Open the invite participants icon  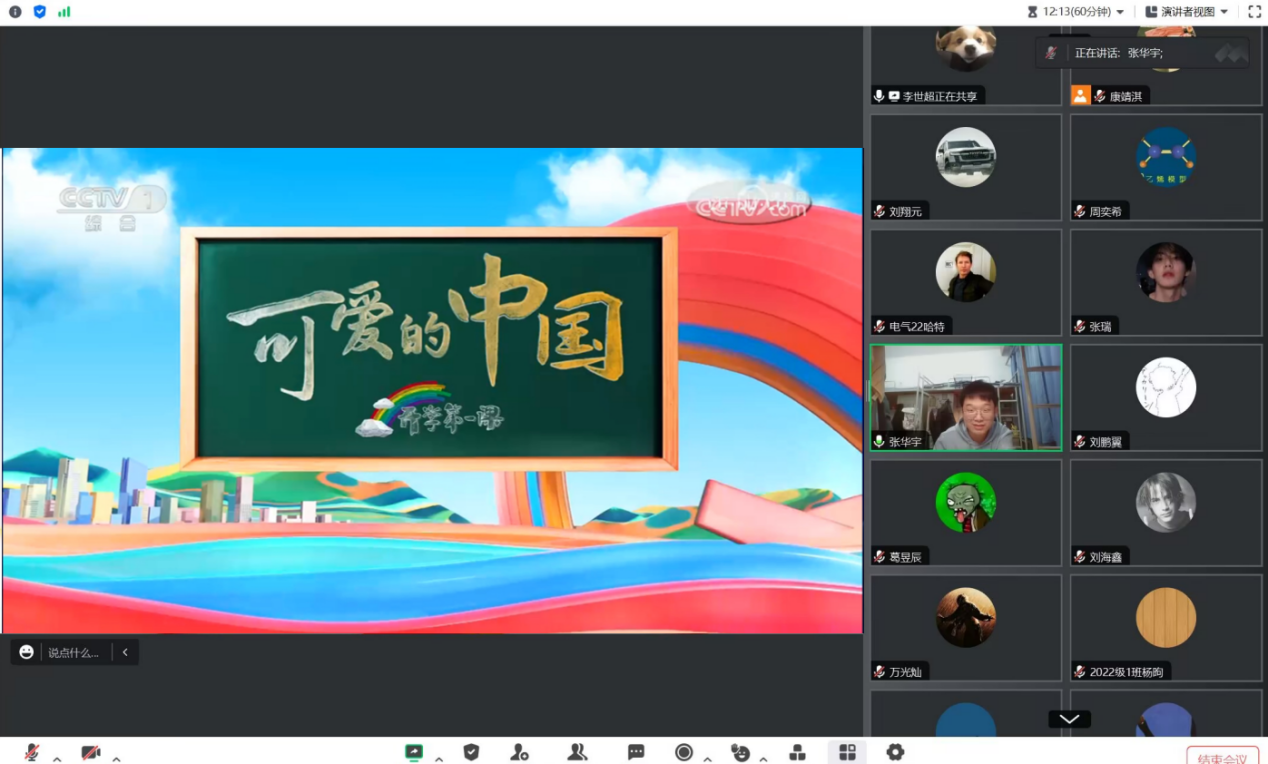(519, 752)
